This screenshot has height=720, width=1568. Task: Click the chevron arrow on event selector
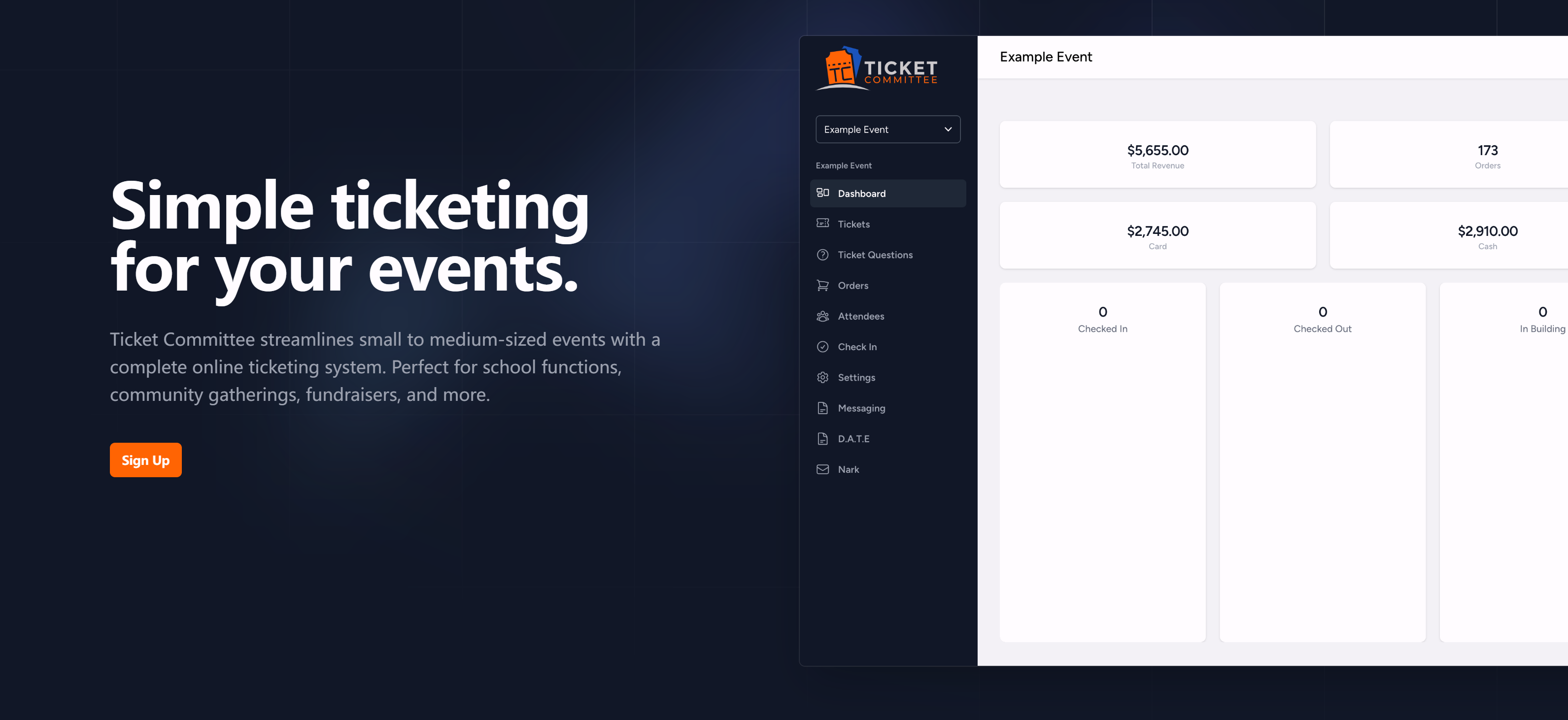pos(947,129)
